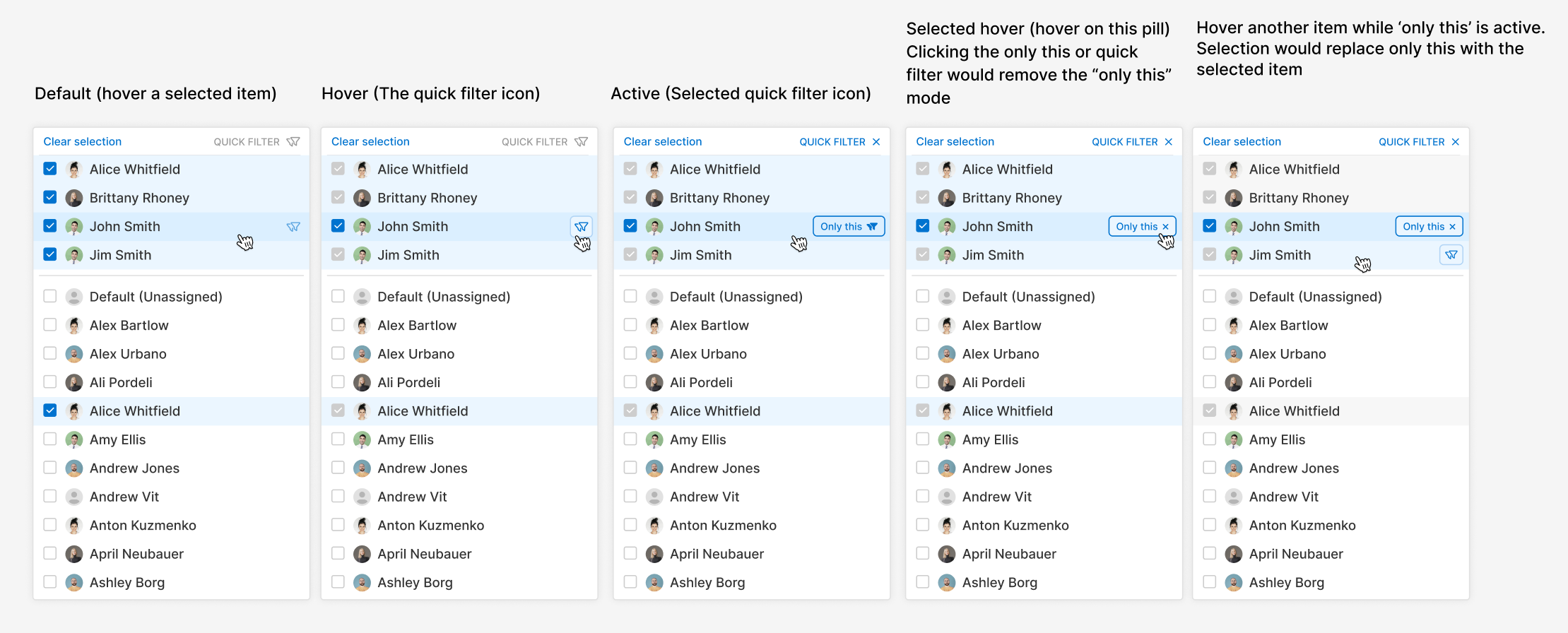The height and width of the screenshot is (633, 1568).
Task: Click Anton Kuzmenko's avatar in Default panel
Action: [x=74, y=525]
